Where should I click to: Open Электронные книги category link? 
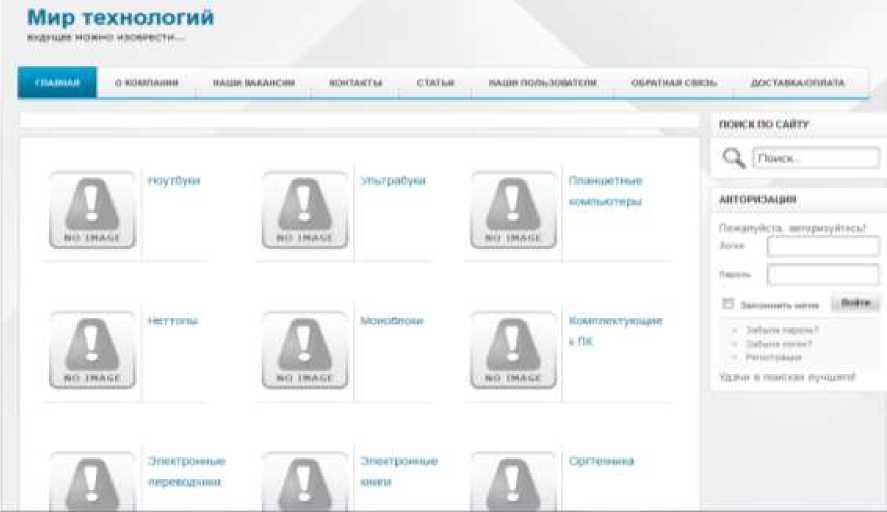(399, 471)
